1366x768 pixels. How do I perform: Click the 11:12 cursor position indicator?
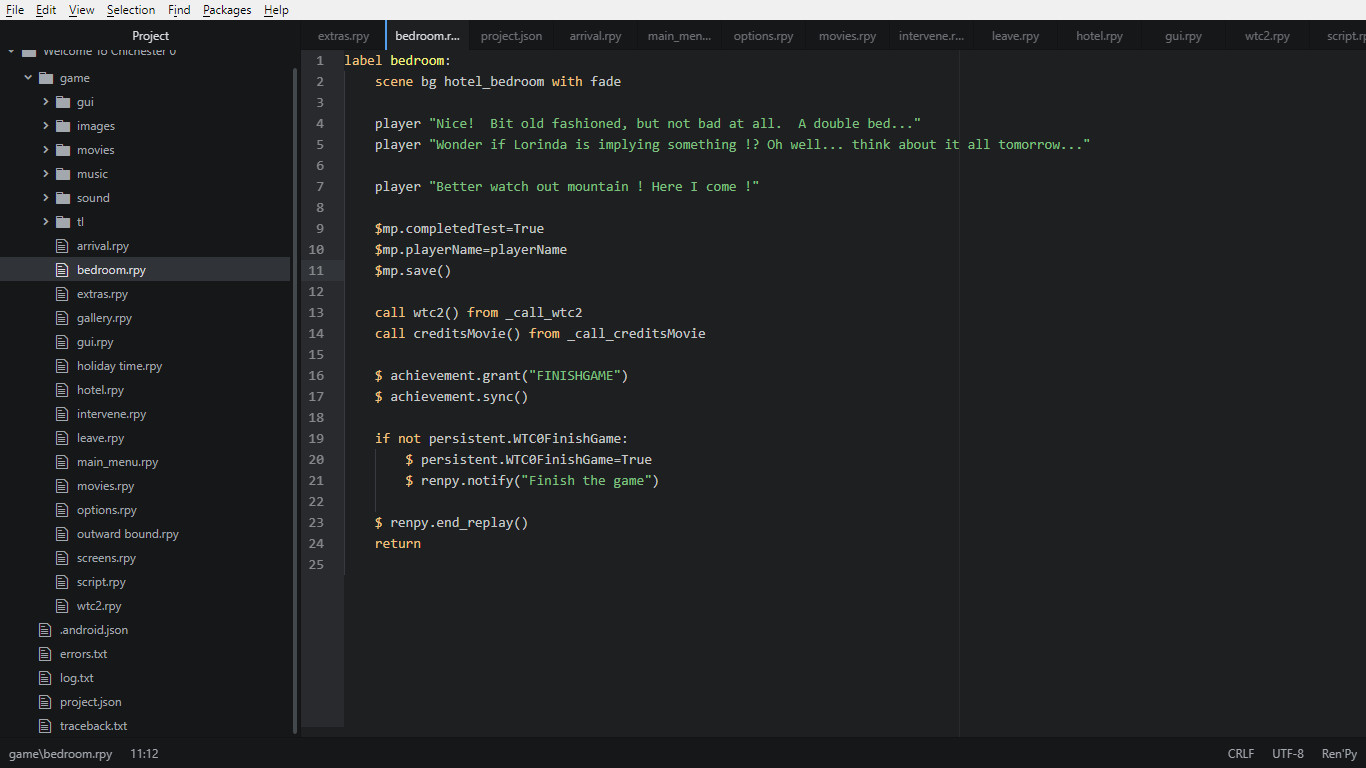point(143,753)
